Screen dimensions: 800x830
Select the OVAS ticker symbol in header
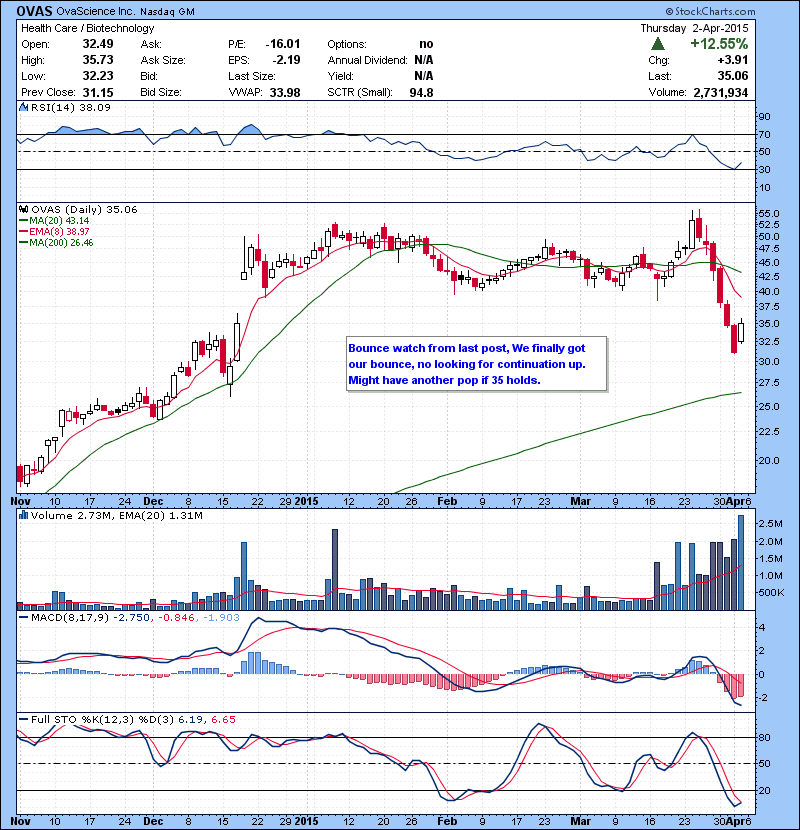[x=34, y=11]
